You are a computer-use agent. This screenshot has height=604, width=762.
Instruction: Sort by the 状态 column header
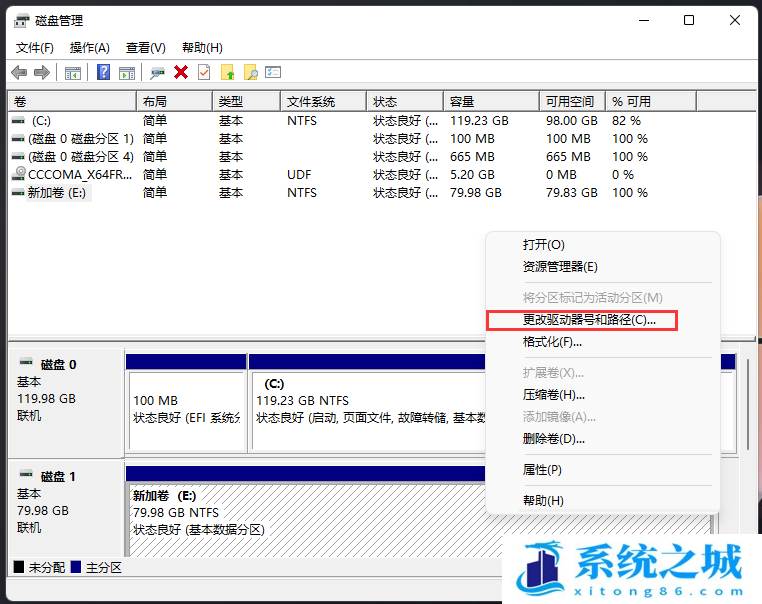point(405,102)
